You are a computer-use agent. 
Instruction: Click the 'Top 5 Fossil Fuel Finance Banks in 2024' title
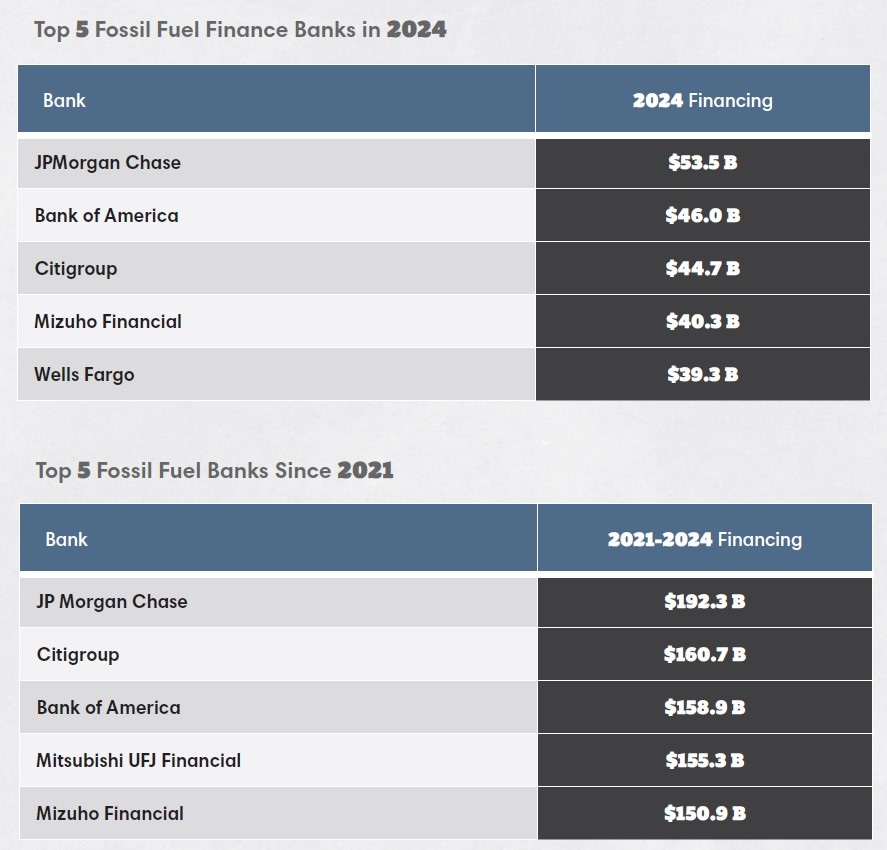[x=240, y=29]
